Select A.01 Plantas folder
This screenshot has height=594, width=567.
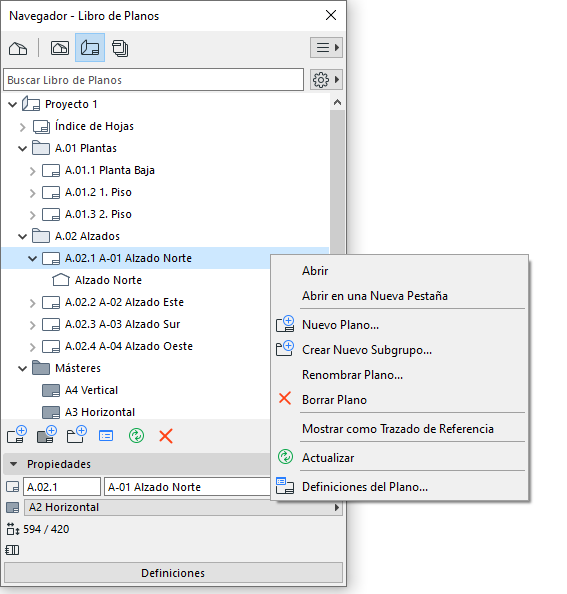(86, 148)
